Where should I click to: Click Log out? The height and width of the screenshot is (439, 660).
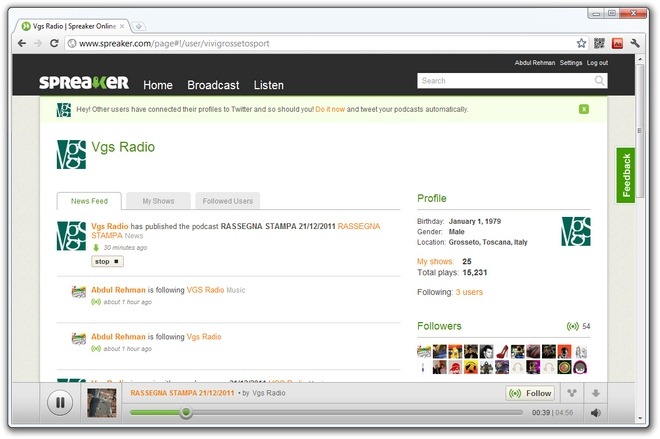[597, 63]
